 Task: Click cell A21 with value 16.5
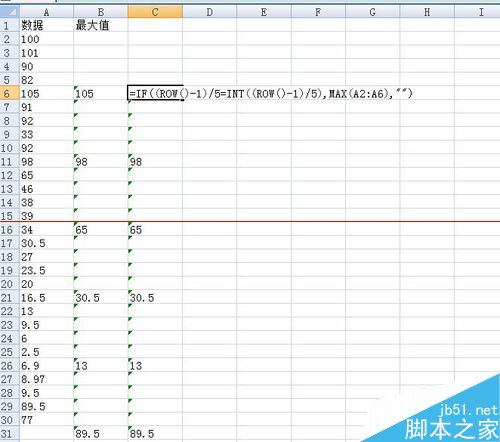tap(47, 297)
